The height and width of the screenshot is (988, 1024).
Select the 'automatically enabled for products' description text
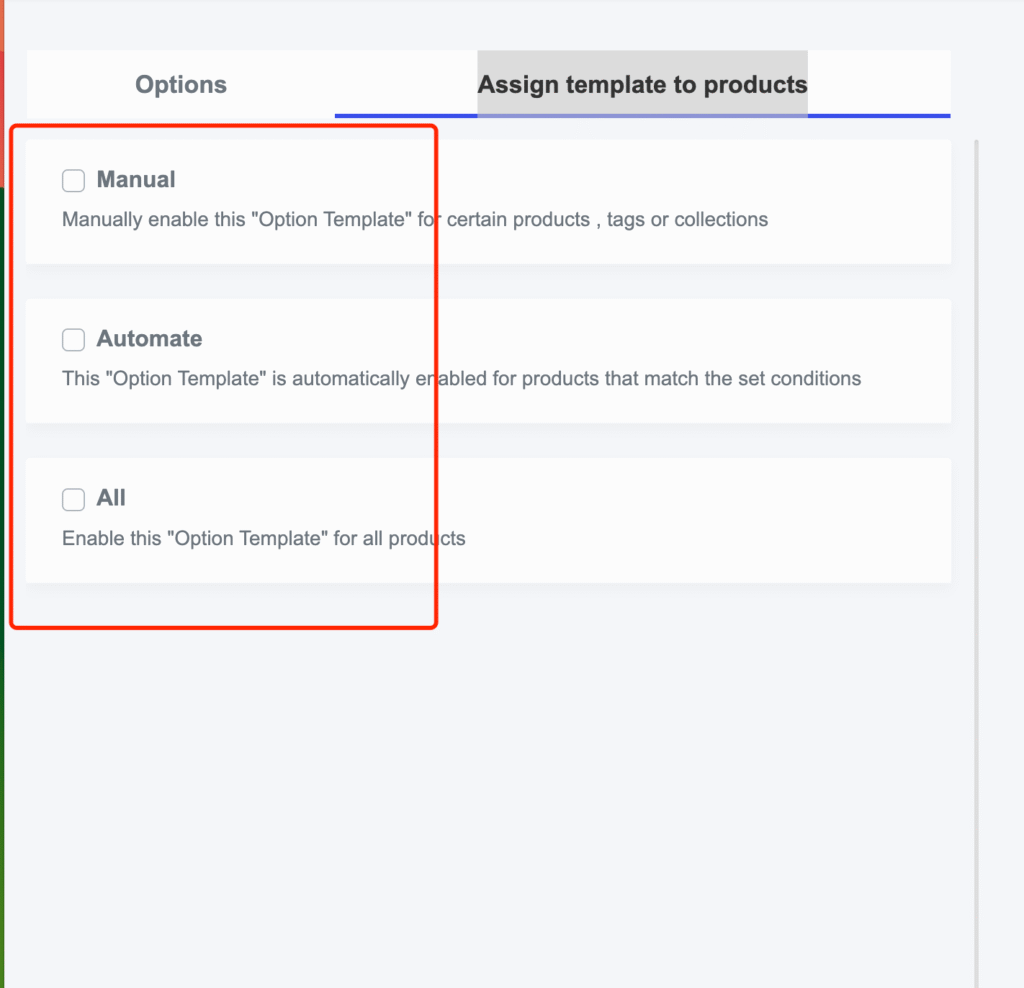tap(461, 379)
